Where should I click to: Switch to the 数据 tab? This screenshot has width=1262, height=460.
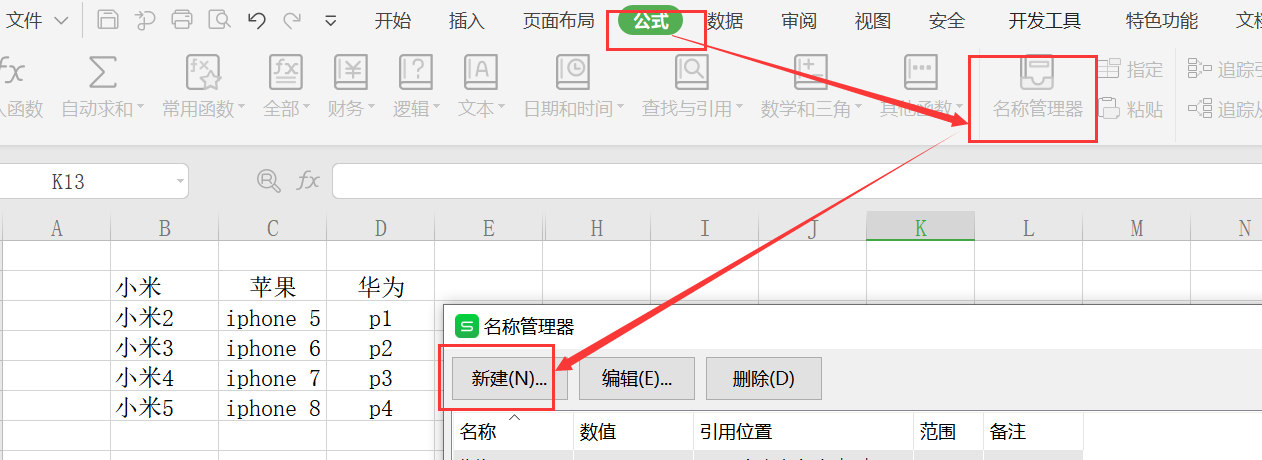pos(725,21)
